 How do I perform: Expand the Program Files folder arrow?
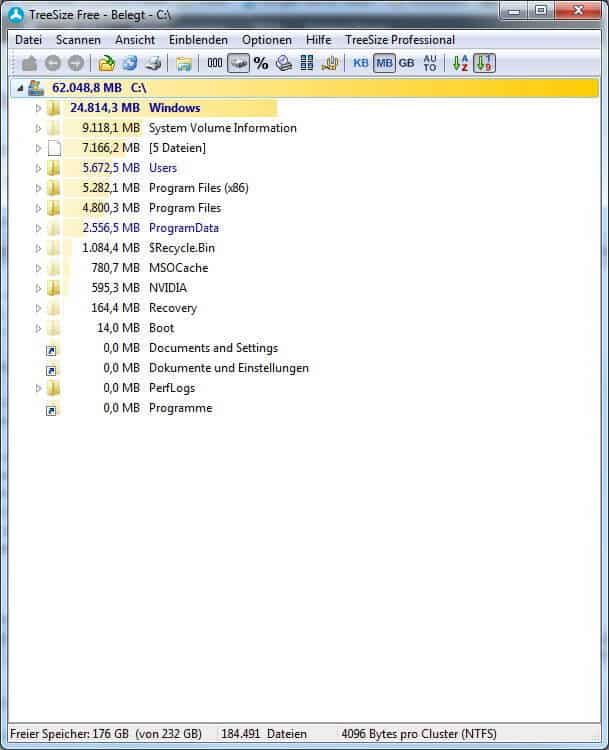pos(38,209)
